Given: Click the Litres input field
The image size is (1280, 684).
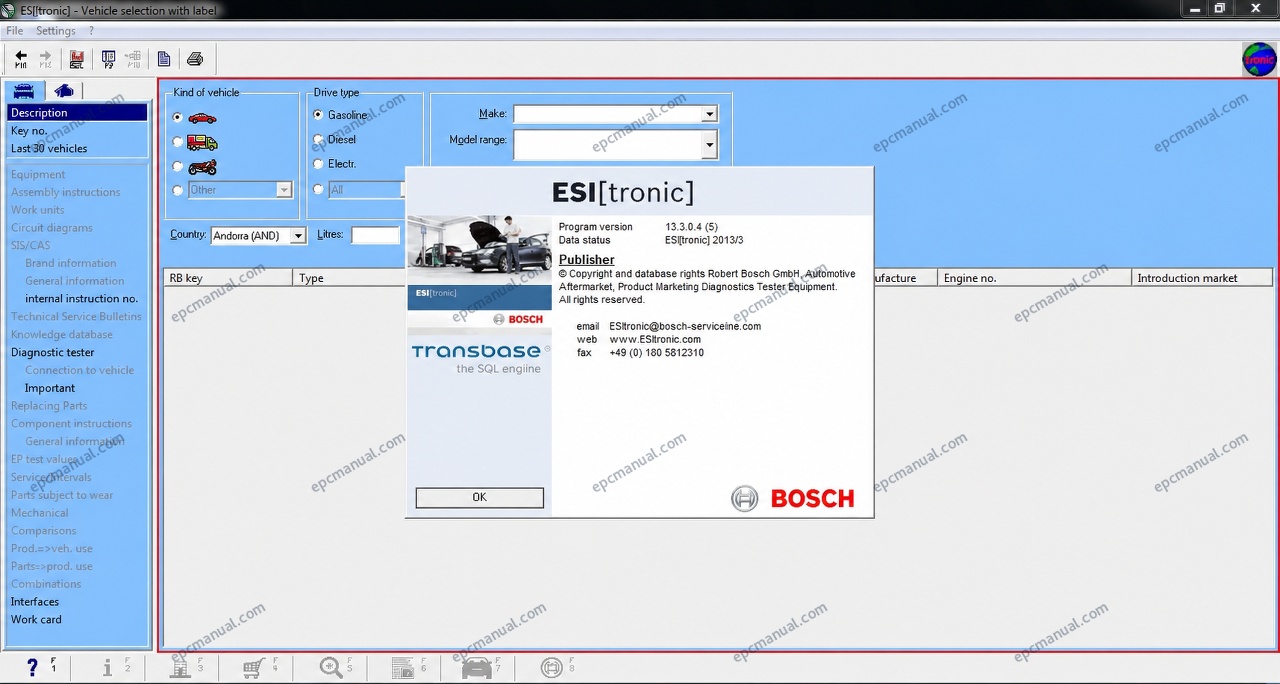Looking at the screenshot, I should [x=375, y=235].
